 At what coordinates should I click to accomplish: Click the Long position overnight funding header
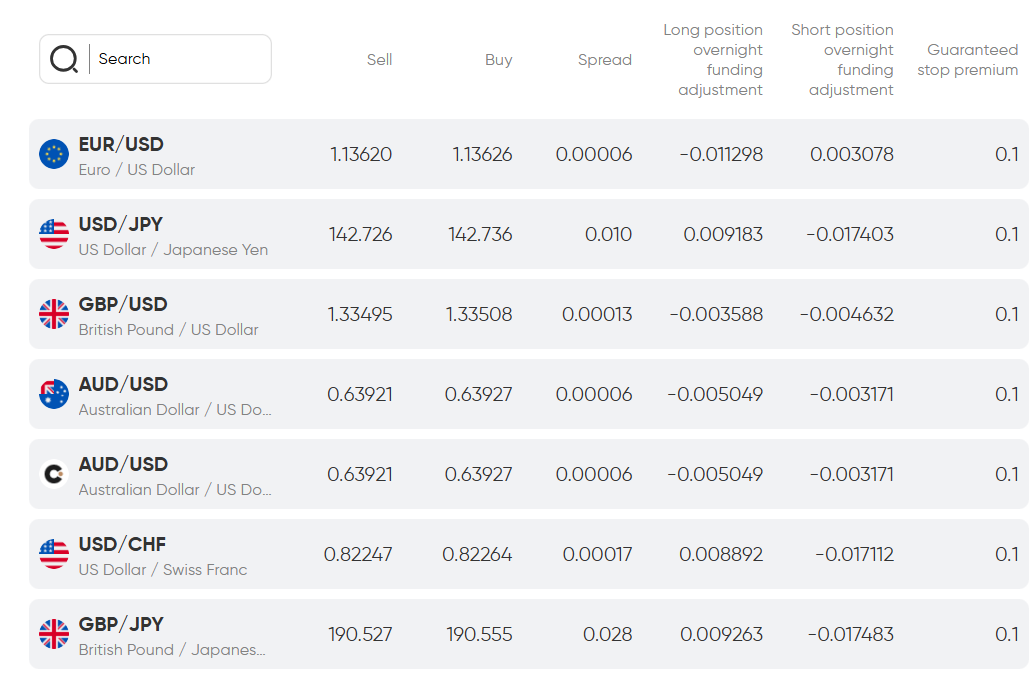tap(712, 60)
